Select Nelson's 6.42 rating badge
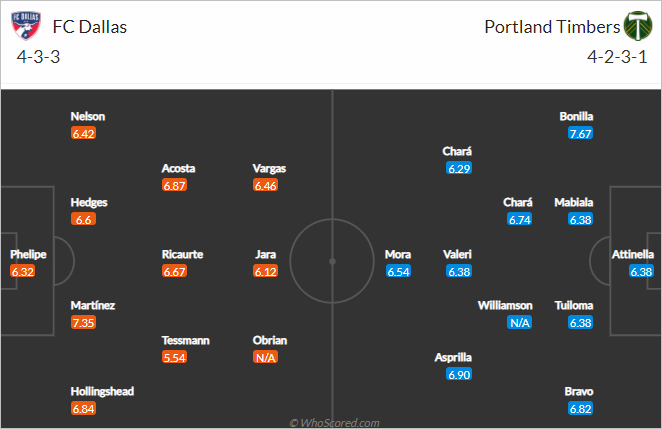662x429 pixels. pyautogui.click(x=84, y=133)
